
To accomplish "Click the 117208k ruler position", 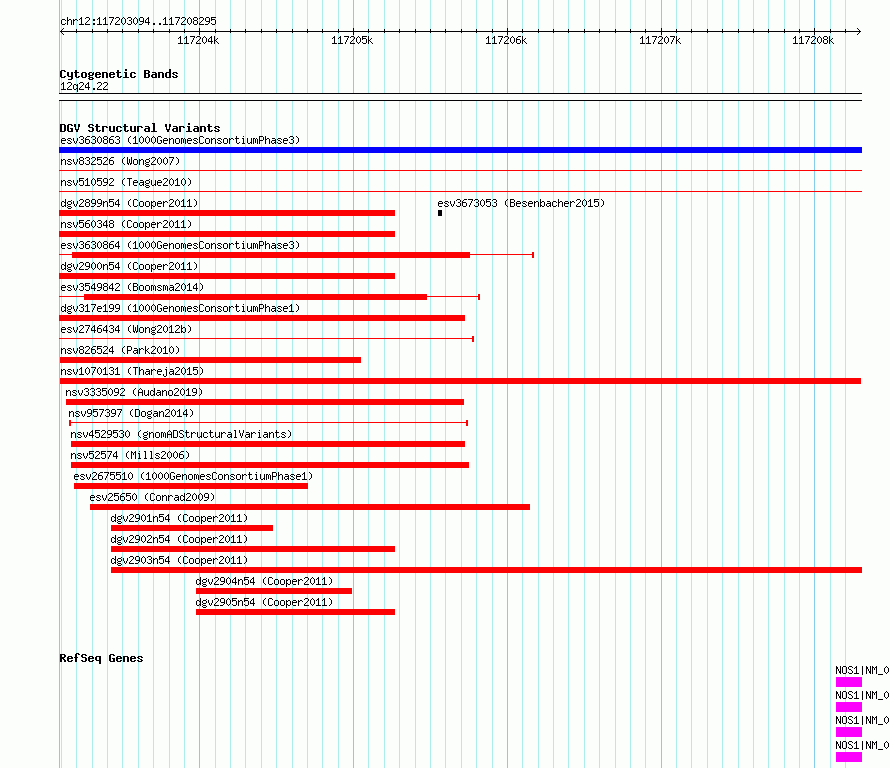I will (813, 40).
